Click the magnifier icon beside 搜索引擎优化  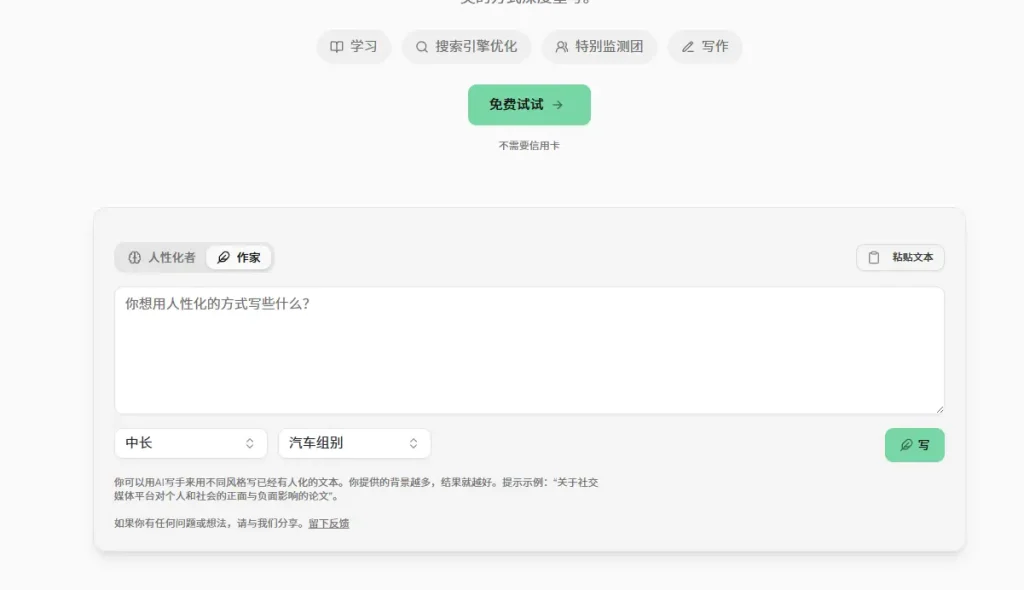[422, 47]
